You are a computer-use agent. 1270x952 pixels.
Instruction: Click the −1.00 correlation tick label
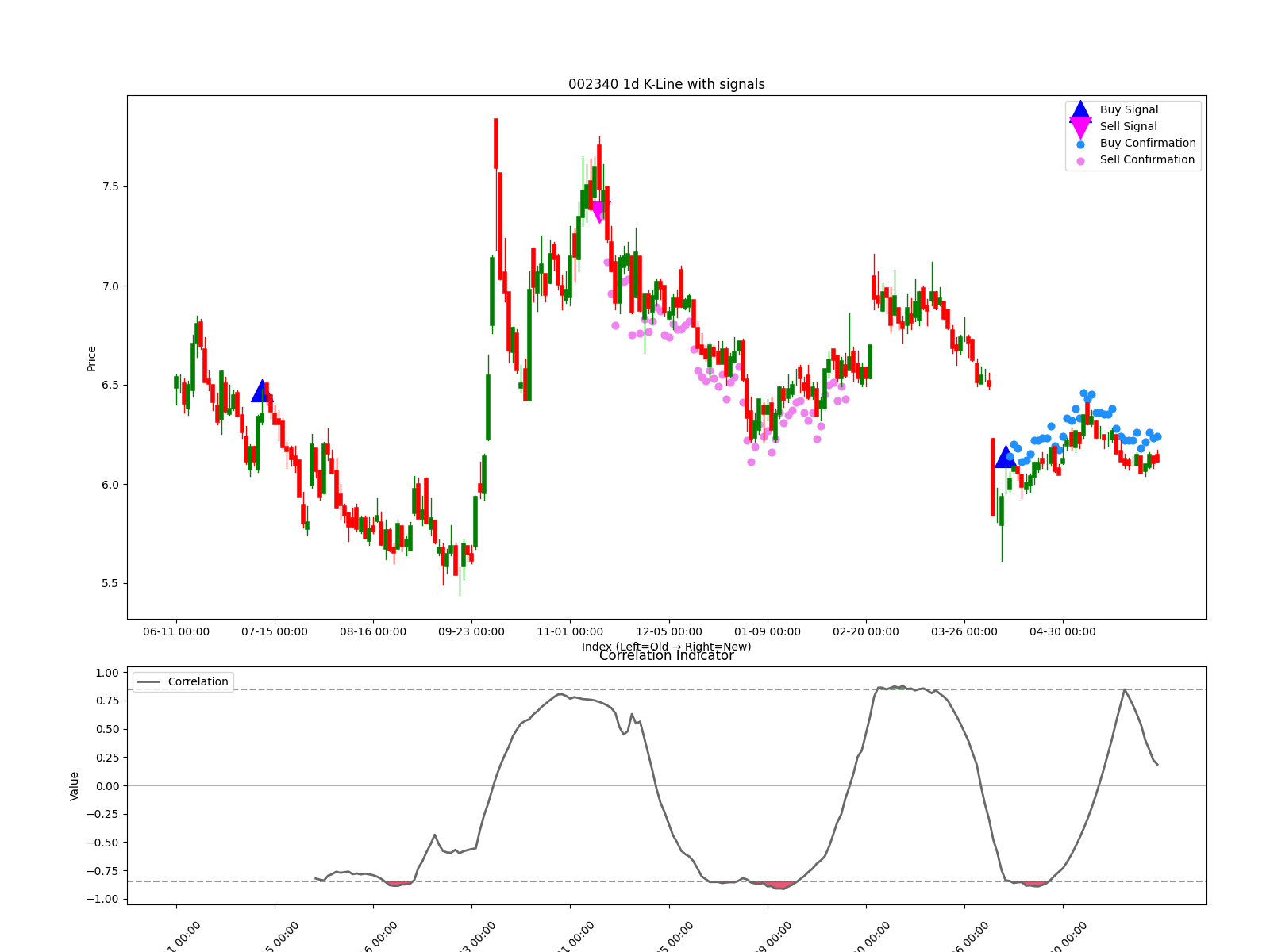(x=102, y=899)
